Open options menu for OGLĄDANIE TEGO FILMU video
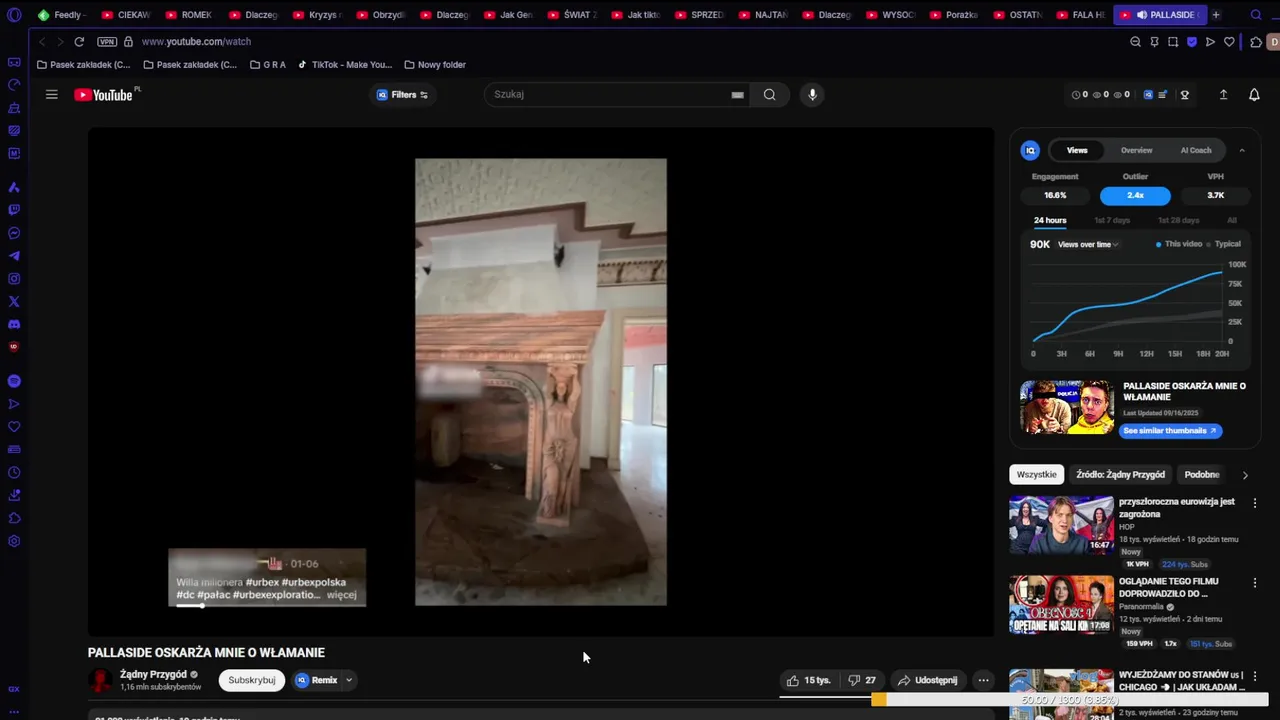Viewport: 1280px width, 720px height. point(1255,582)
